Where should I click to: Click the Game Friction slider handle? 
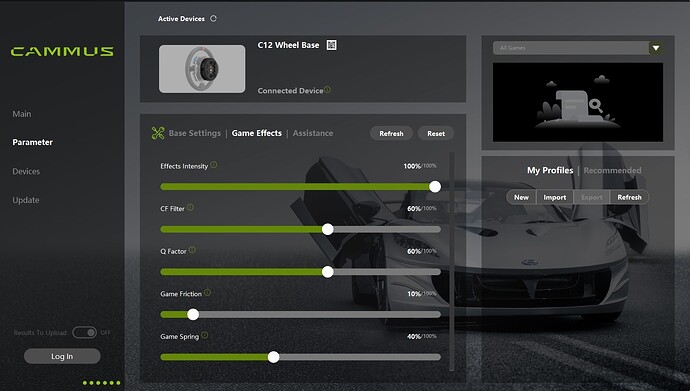point(193,314)
